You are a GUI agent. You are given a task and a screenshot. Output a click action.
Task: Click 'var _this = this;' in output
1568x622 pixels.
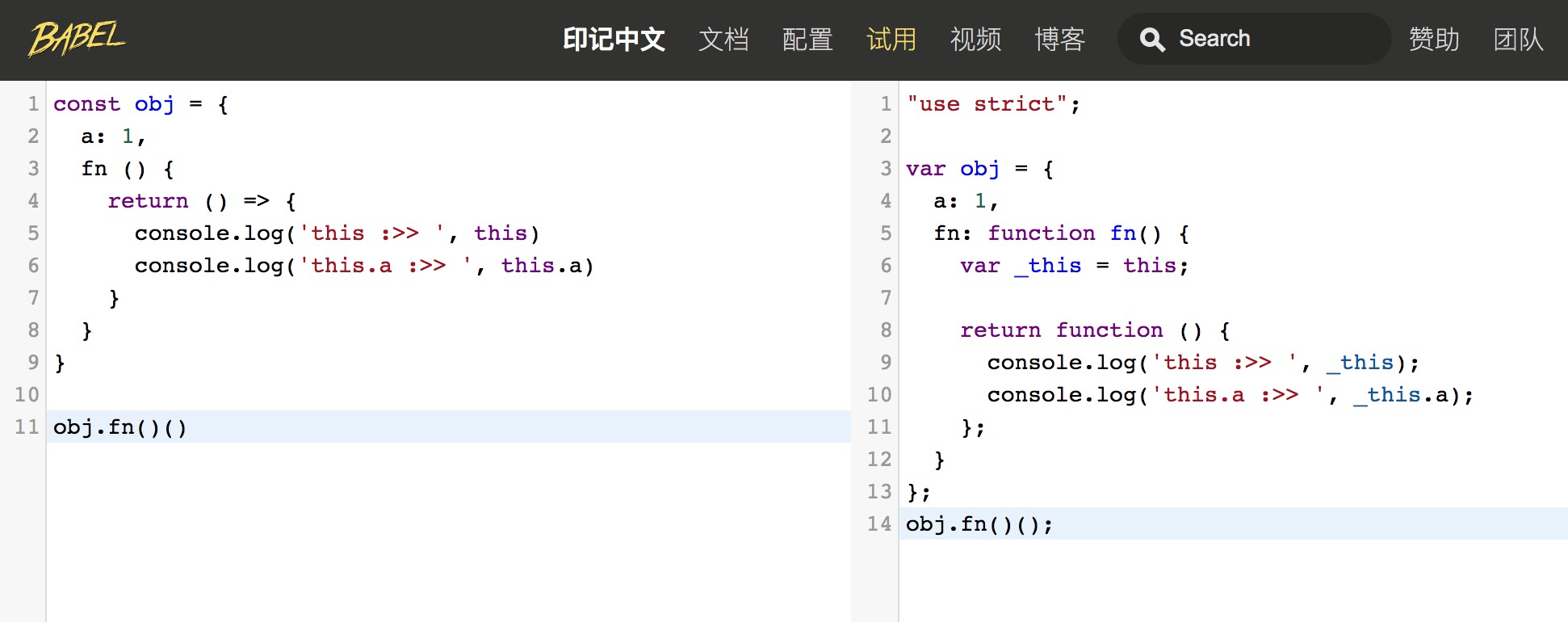1074,266
